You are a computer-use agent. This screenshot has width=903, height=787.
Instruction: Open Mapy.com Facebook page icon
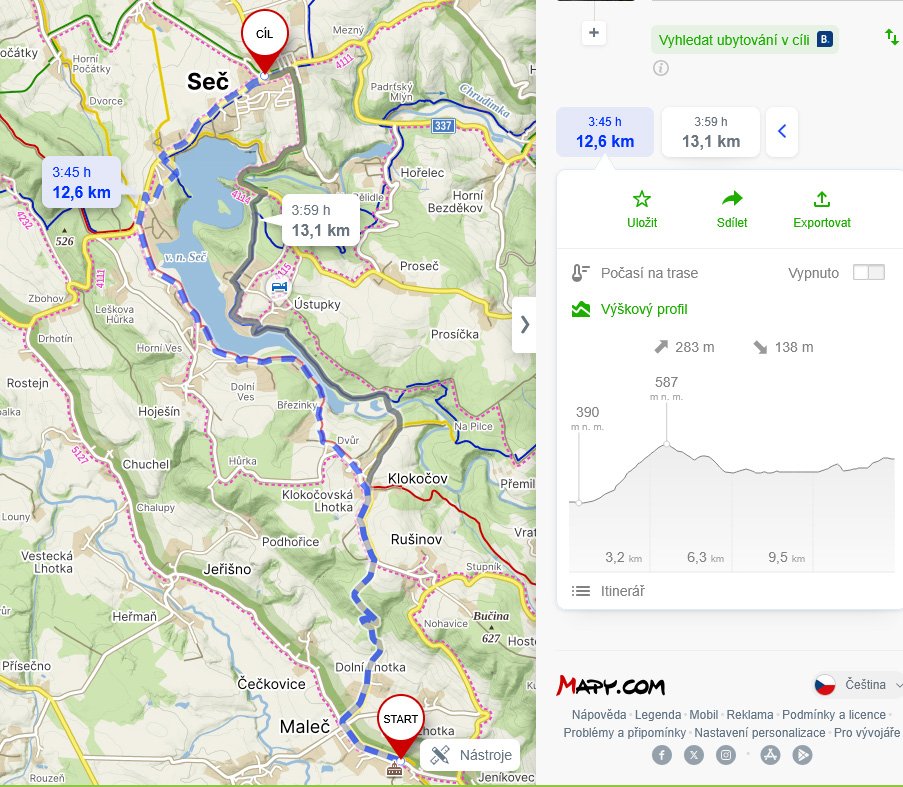click(x=662, y=755)
